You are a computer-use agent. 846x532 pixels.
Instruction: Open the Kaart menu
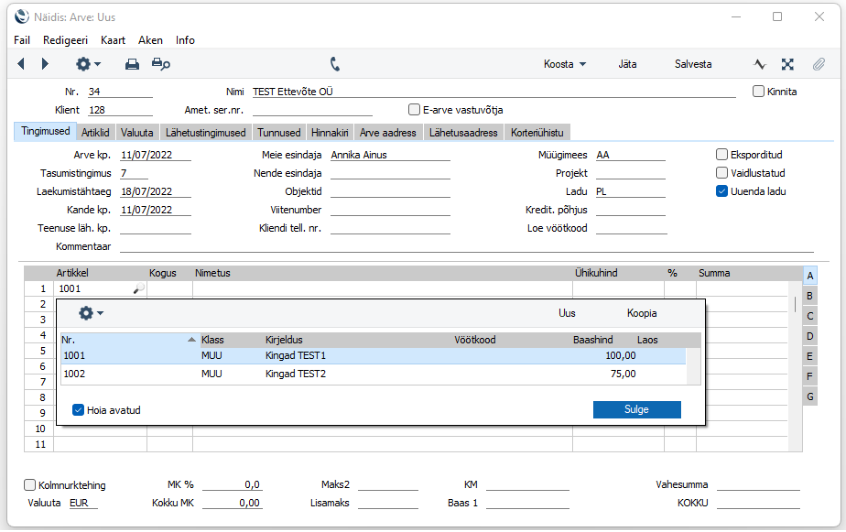pos(113,40)
